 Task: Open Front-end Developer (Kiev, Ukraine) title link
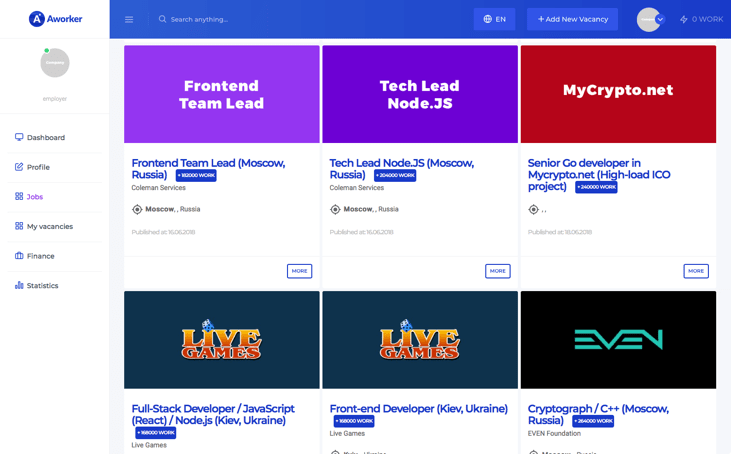click(x=419, y=409)
